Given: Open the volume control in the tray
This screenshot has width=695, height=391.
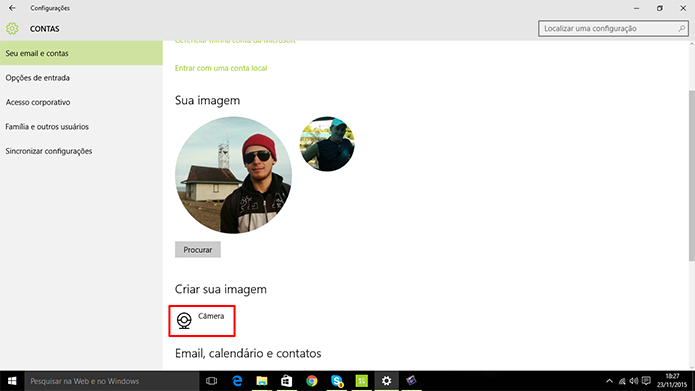Looking at the screenshot, I should [x=634, y=381].
